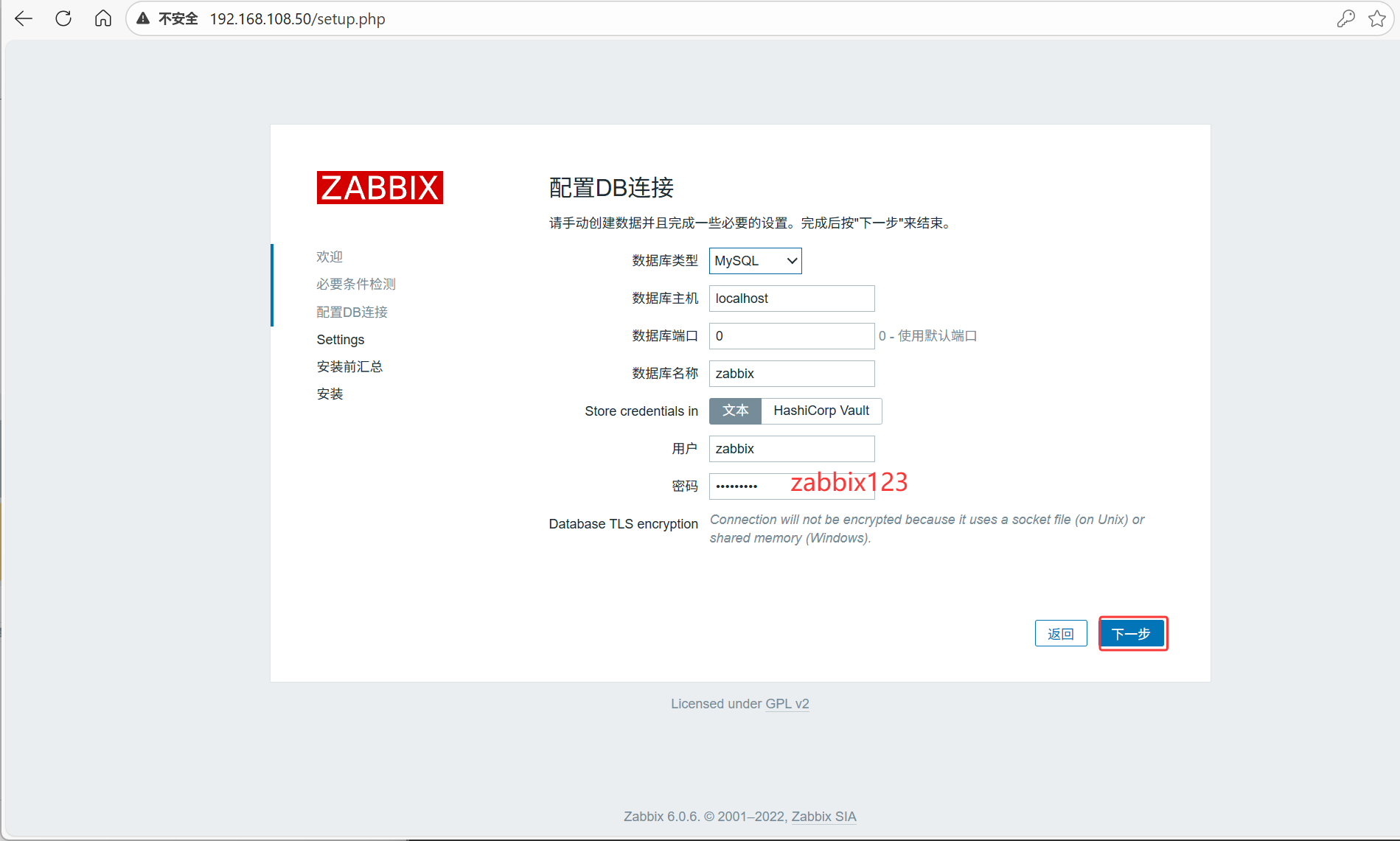1400x841 pixels.
Task: Click the 下一步 button
Action: coord(1131,633)
